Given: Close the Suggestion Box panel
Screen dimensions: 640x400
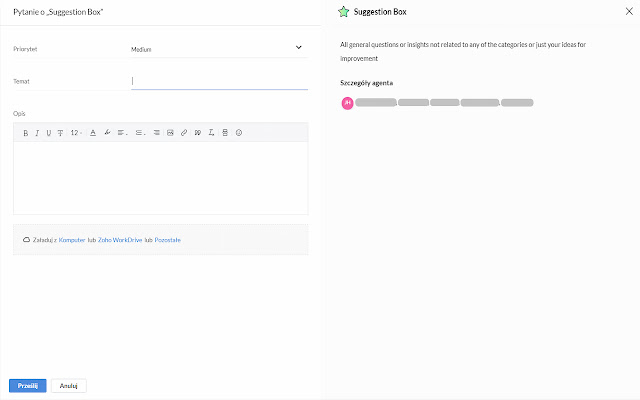Looking at the screenshot, I should 629,11.
